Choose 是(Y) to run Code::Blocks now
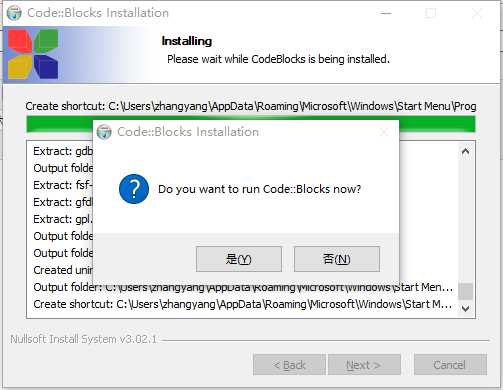 pyautogui.click(x=239, y=259)
